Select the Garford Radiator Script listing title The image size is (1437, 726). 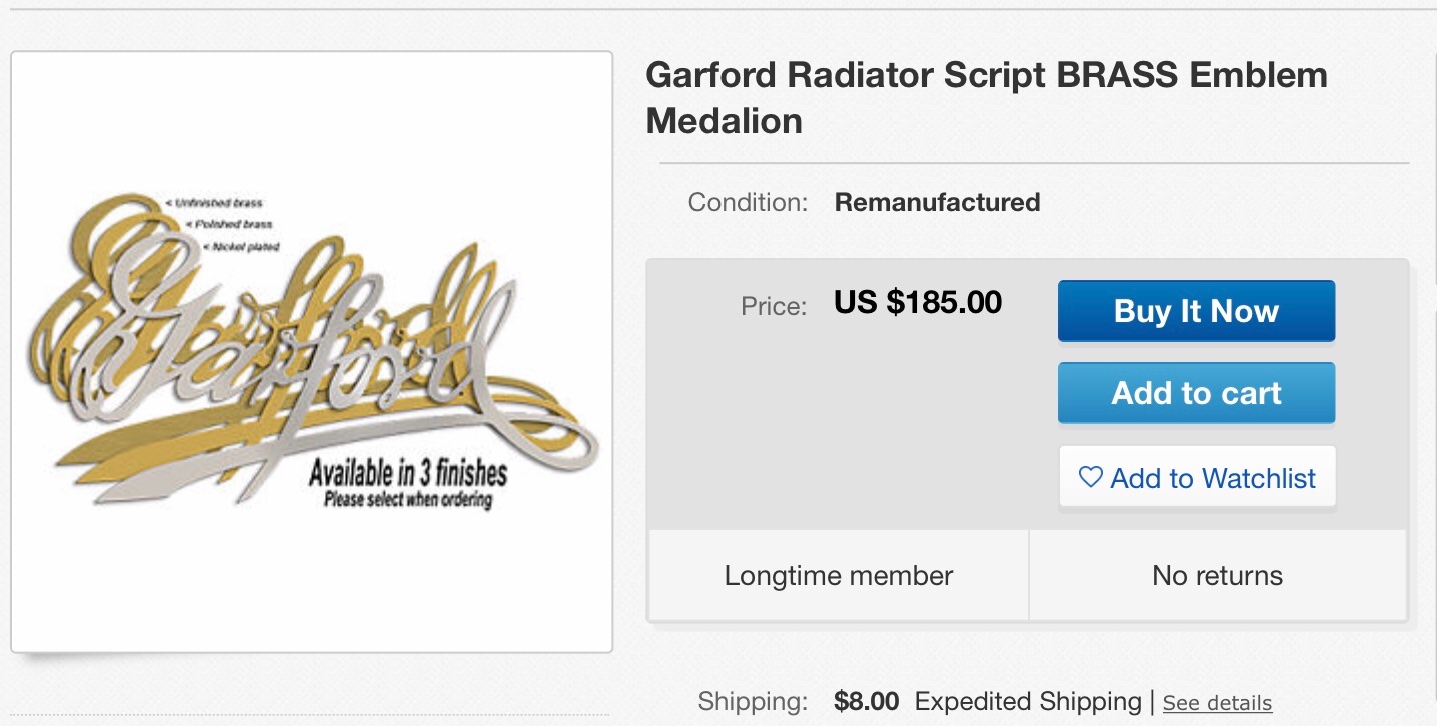pos(986,97)
